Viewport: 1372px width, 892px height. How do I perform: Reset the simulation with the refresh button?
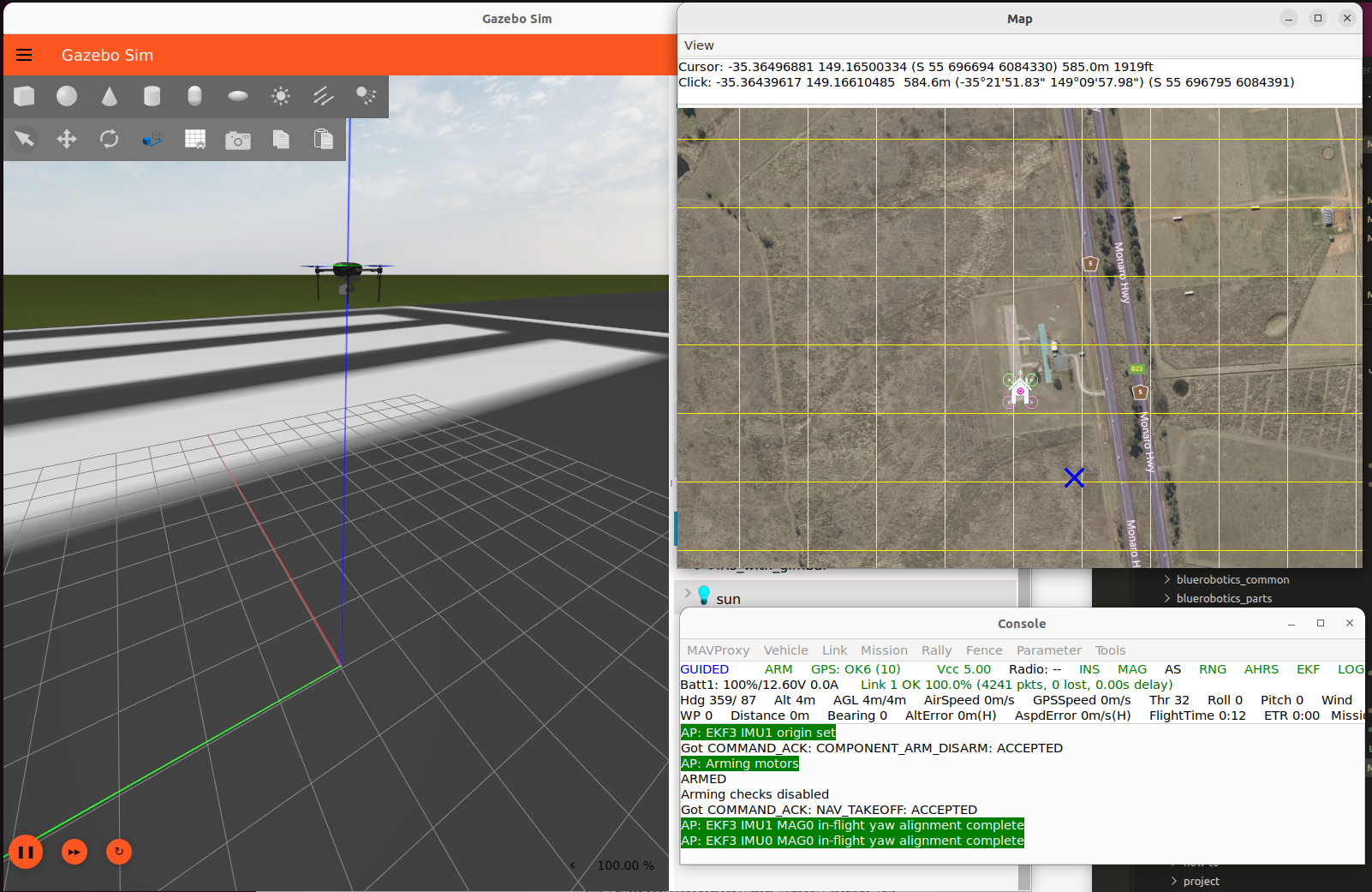pyautogui.click(x=119, y=852)
